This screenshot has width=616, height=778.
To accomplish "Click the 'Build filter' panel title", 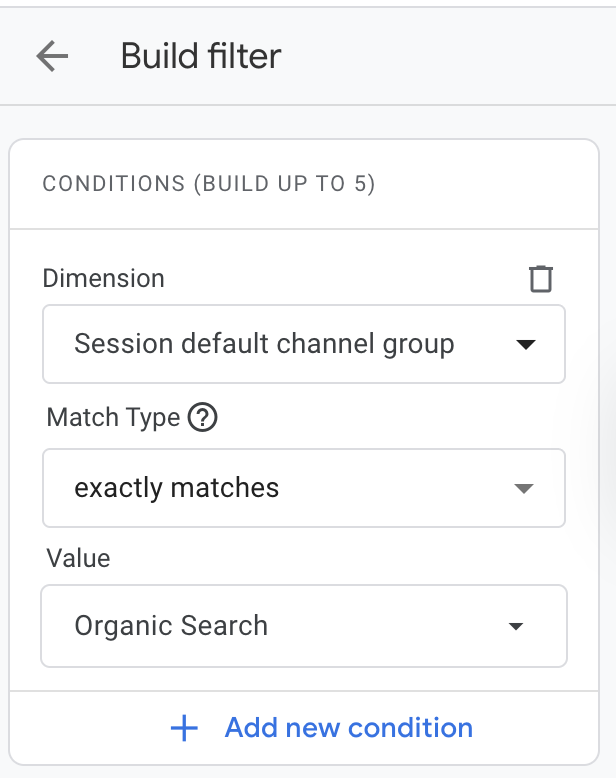I will tap(201, 56).
